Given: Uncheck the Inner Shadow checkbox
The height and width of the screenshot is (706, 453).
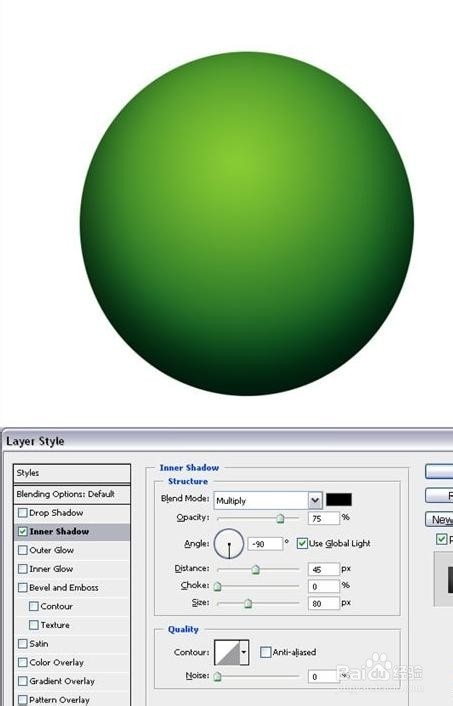Looking at the screenshot, I should 23,531.
